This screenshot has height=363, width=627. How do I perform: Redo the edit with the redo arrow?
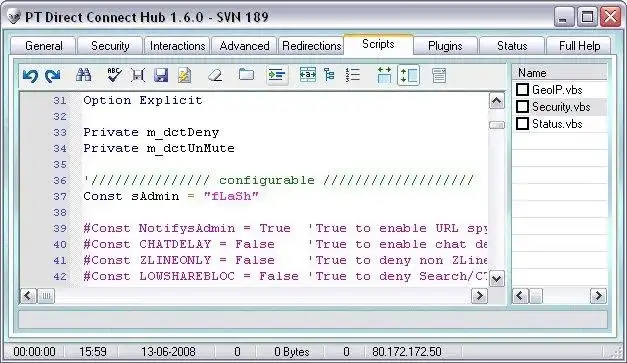pos(52,75)
